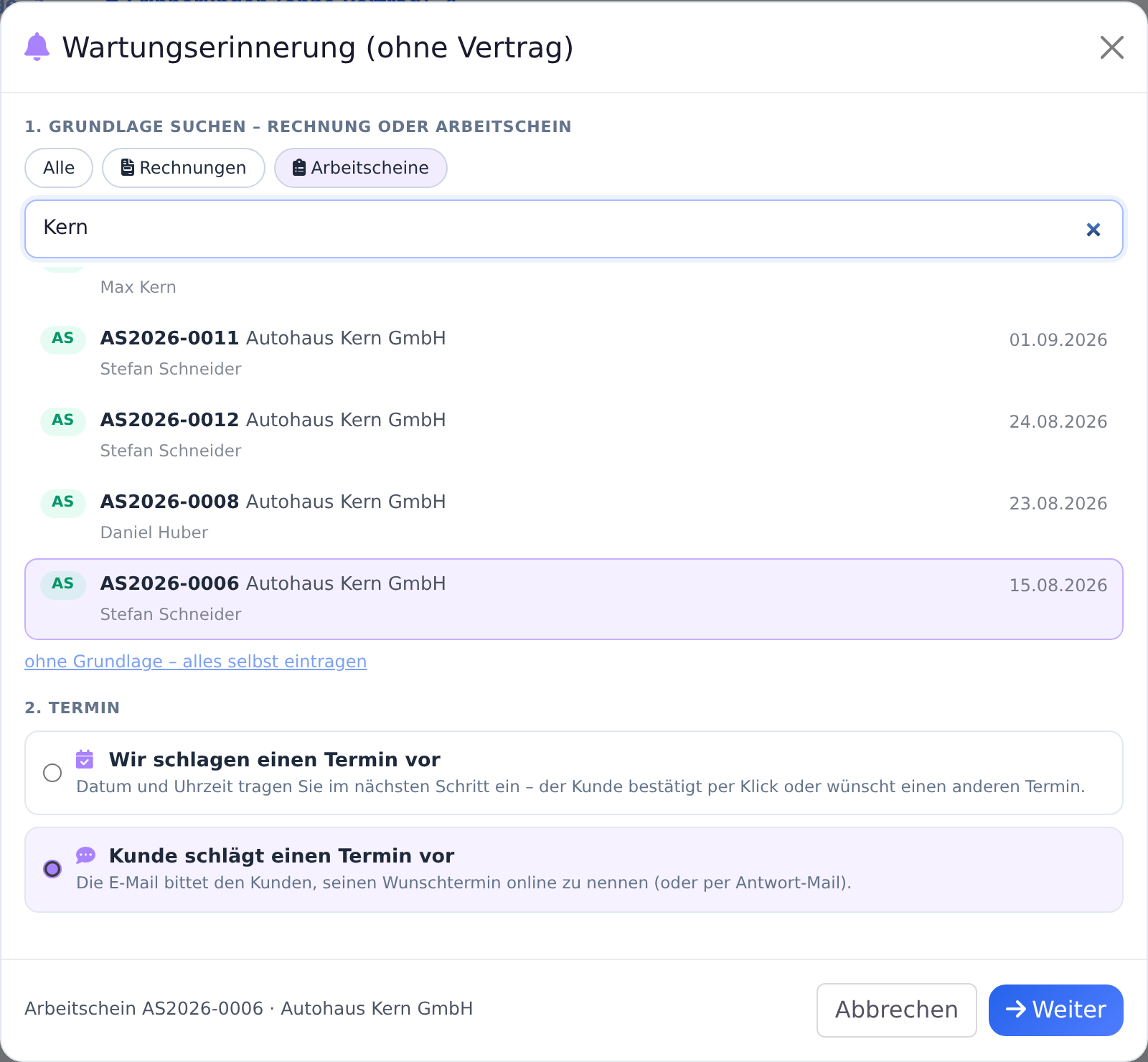Viewport: 1148px width, 1062px height.
Task: Continue with the Weiter button
Action: coord(1055,1010)
